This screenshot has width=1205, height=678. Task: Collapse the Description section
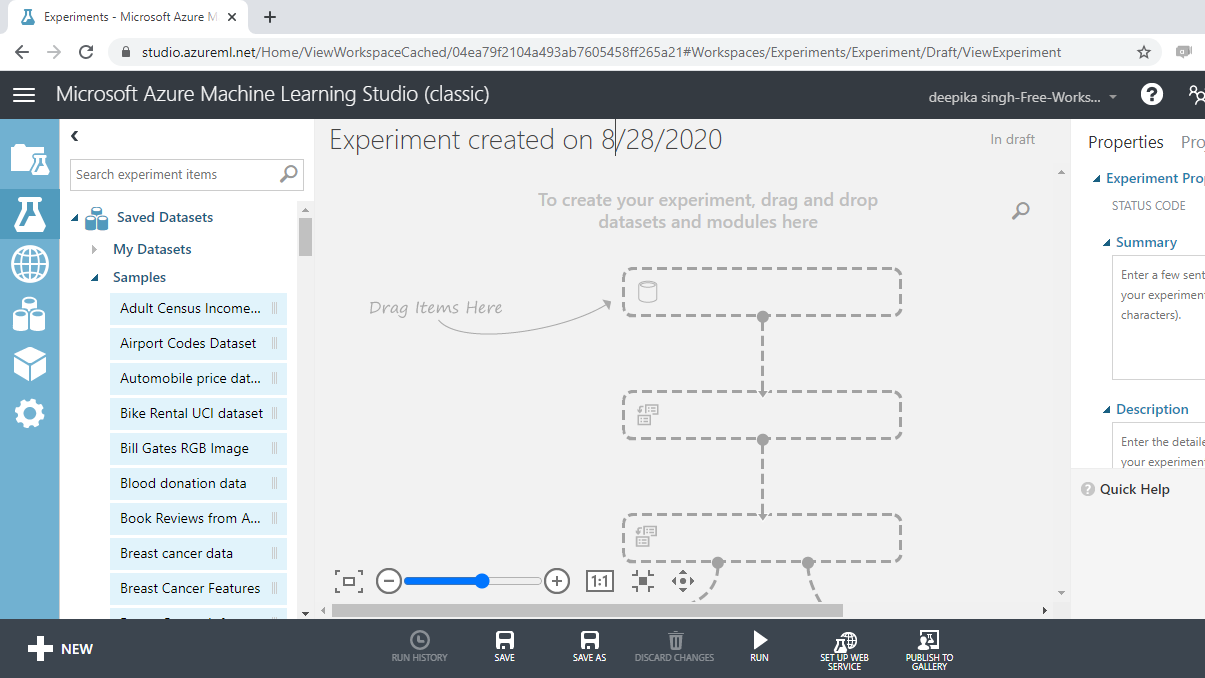[x=1107, y=410]
